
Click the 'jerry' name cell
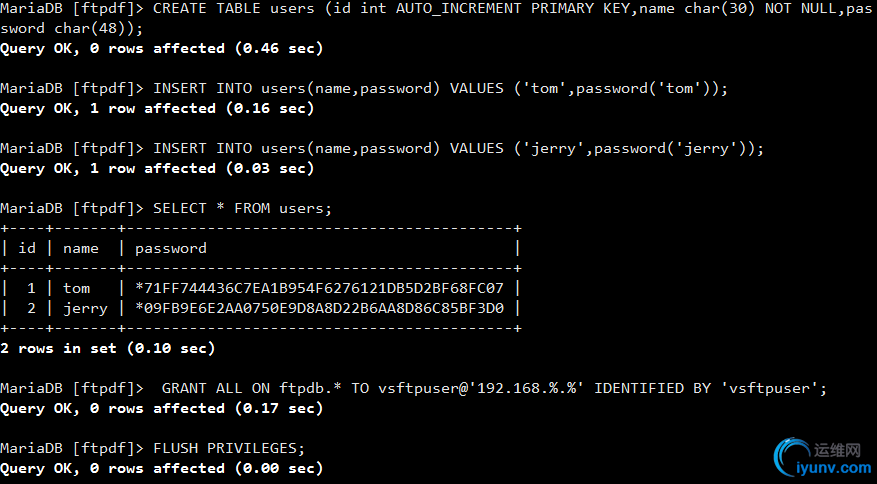coord(85,309)
